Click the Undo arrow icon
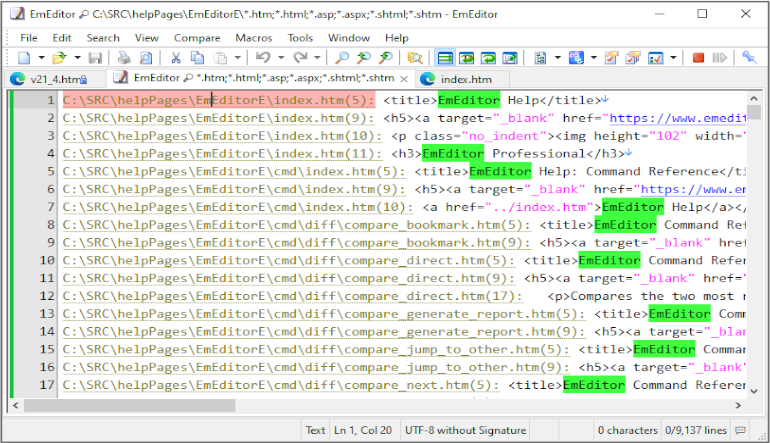The height and width of the screenshot is (443, 770). [x=263, y=58]
